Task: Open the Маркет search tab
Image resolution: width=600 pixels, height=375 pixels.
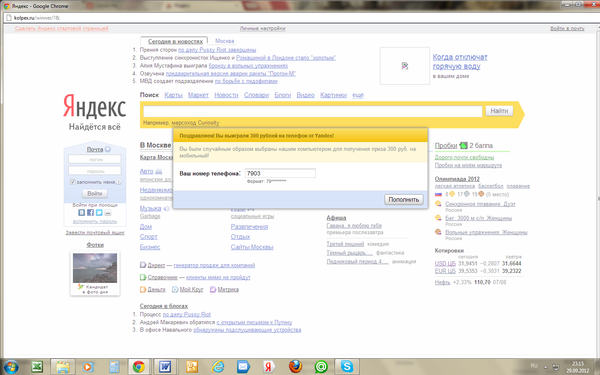Action: pyautogui.click(x=198, y=95)
